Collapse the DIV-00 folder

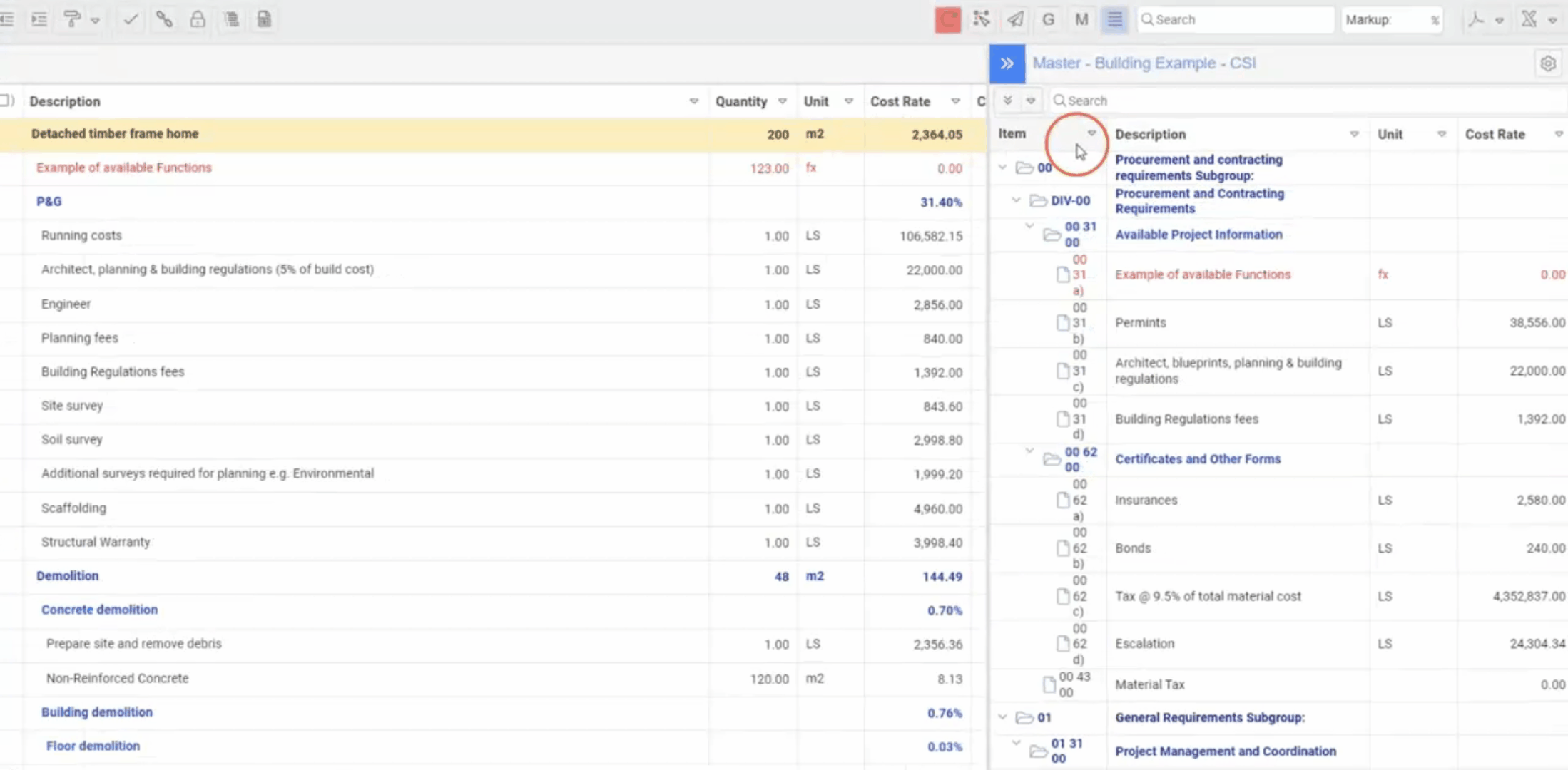pos(1016,200)
